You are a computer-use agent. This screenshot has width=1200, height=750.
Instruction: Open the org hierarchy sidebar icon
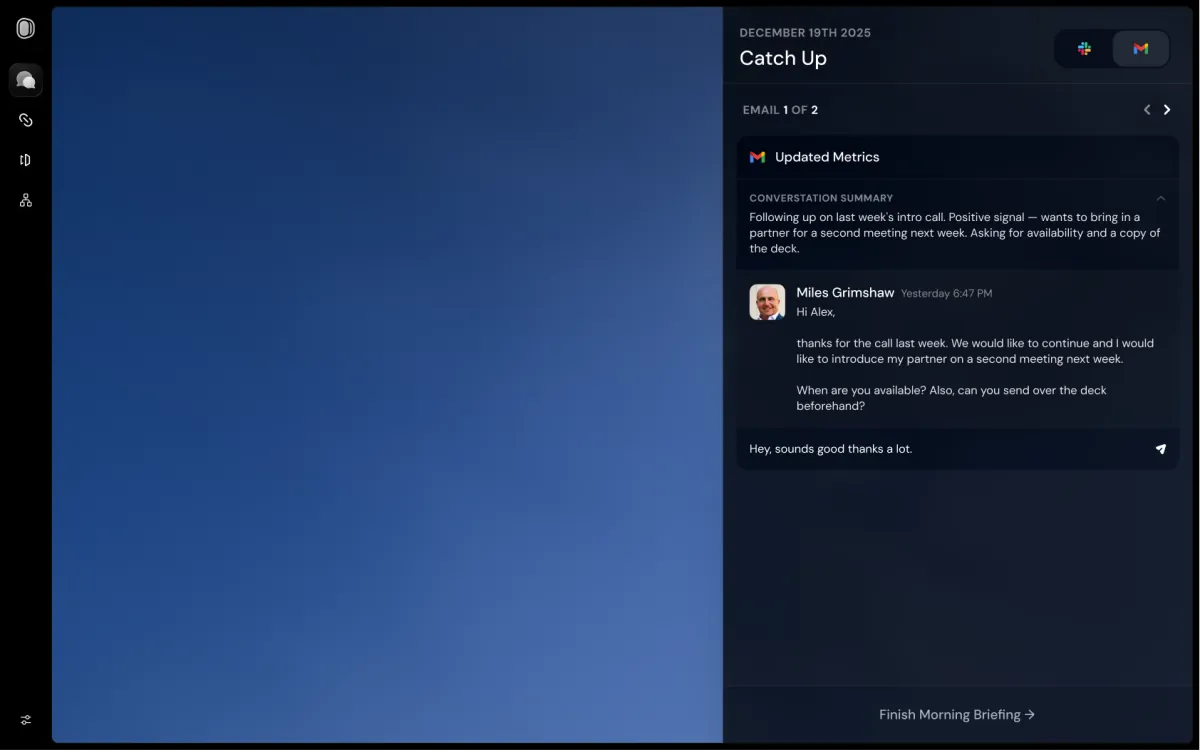(x=26, y=200)
